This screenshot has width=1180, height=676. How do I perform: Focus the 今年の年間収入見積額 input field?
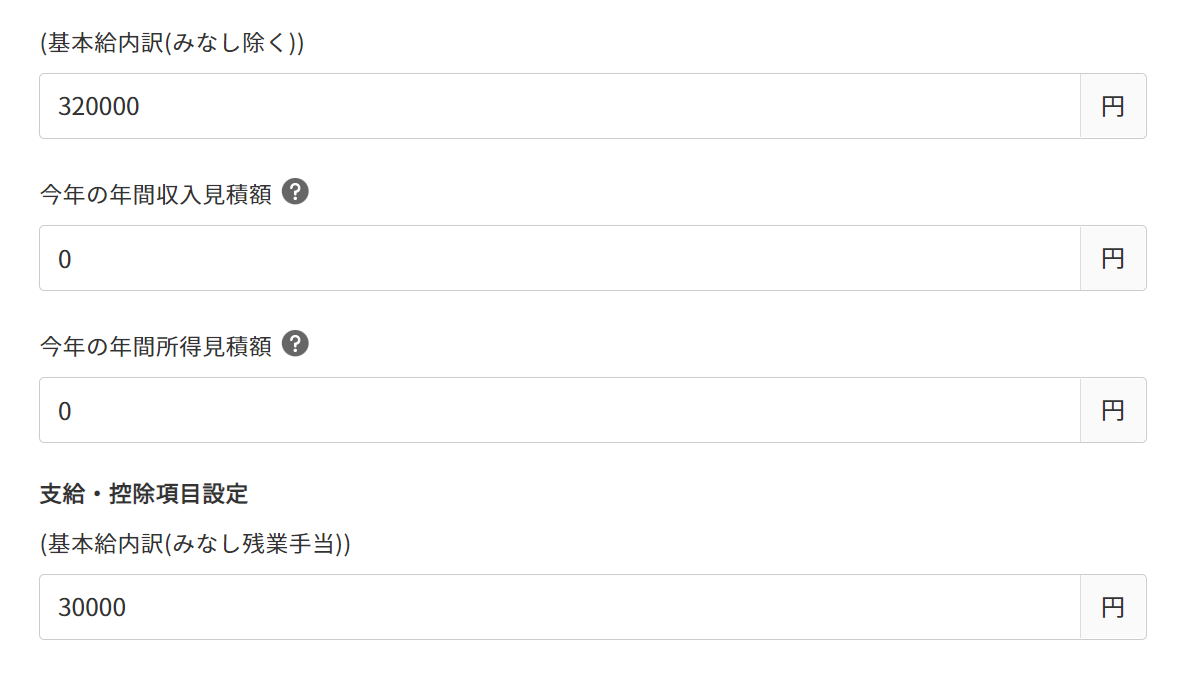560,258
